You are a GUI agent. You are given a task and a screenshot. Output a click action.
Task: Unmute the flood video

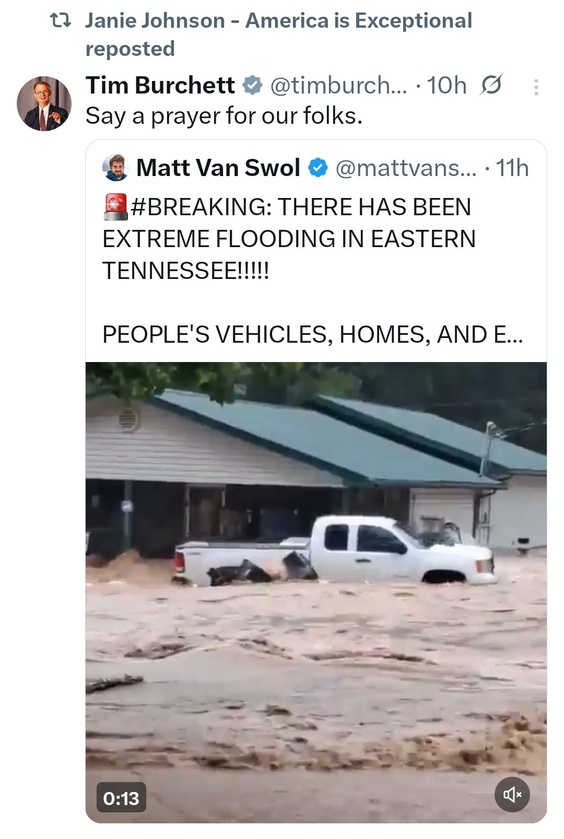[512, 795]
